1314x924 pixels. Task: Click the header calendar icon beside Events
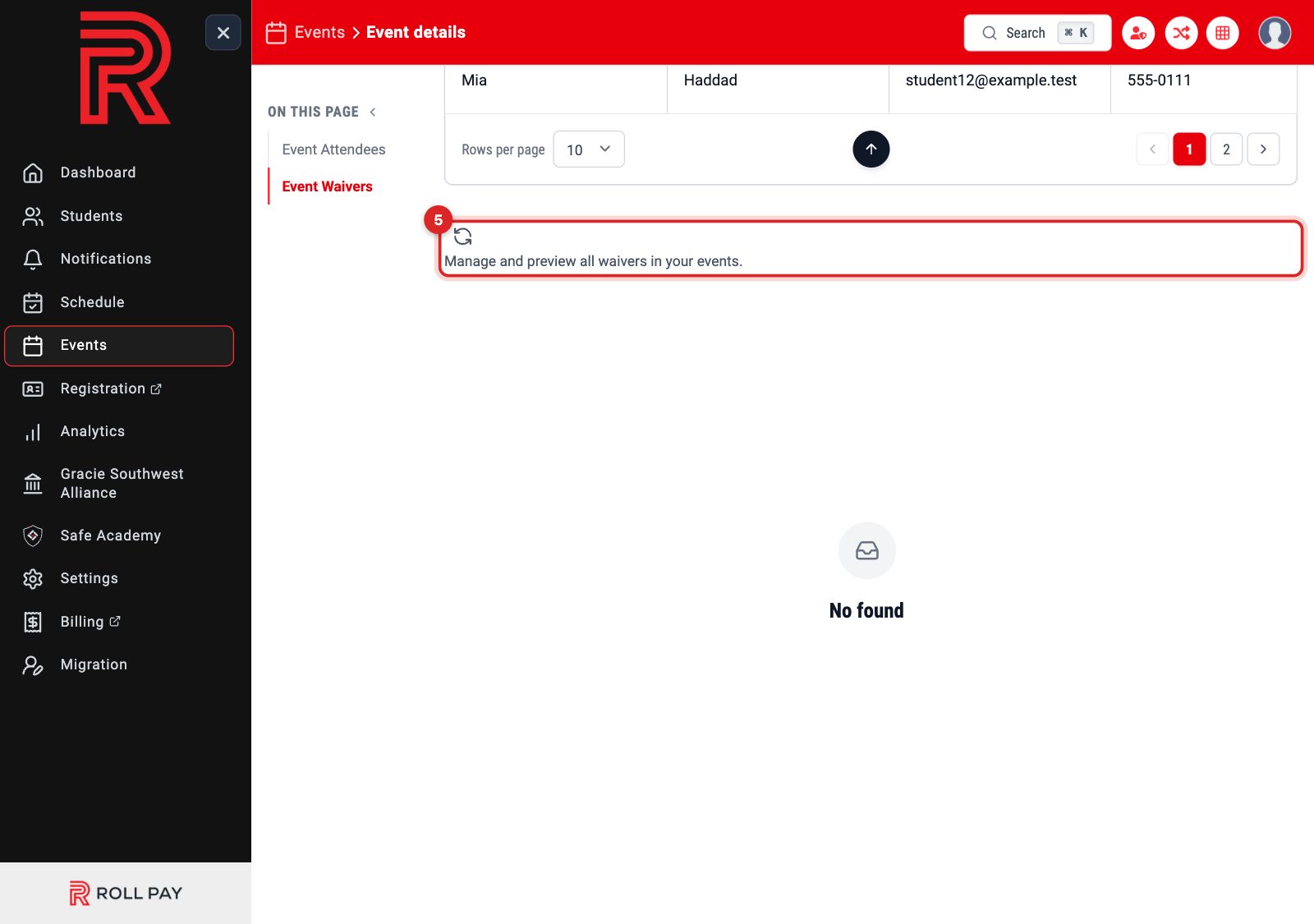(276, 33)
